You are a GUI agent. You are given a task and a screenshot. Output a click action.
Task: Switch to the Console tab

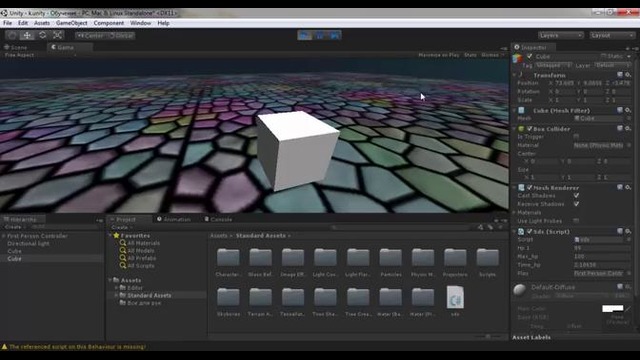(218, 219)
